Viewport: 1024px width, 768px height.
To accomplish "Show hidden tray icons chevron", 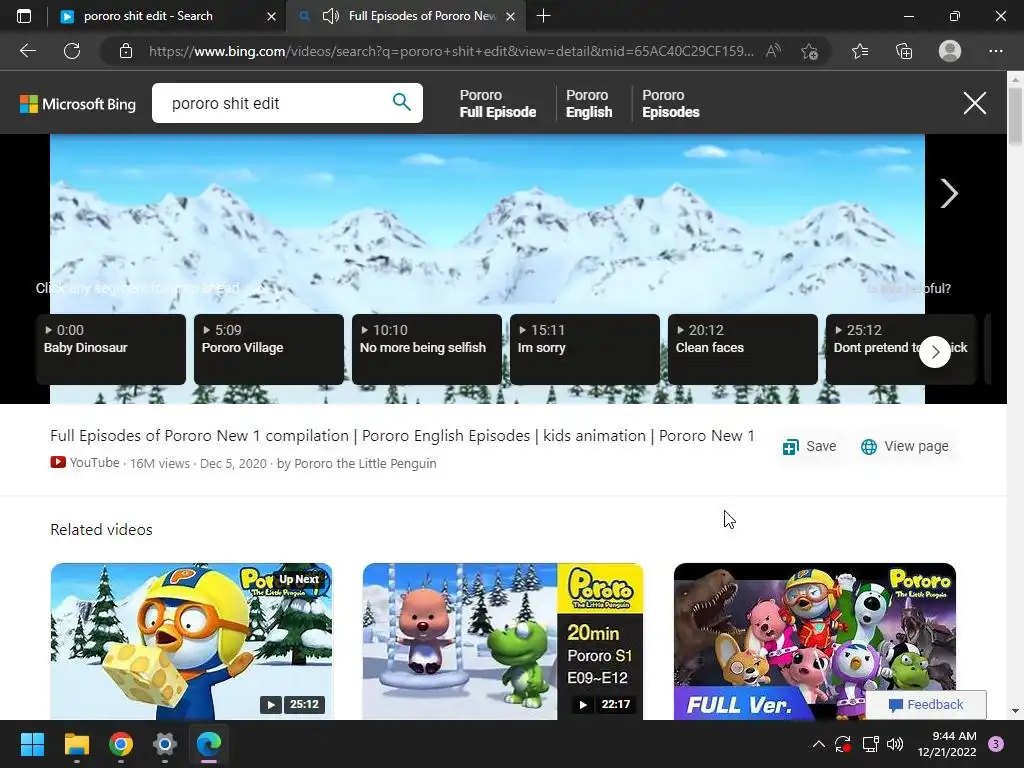I will [x=818, y=744].
